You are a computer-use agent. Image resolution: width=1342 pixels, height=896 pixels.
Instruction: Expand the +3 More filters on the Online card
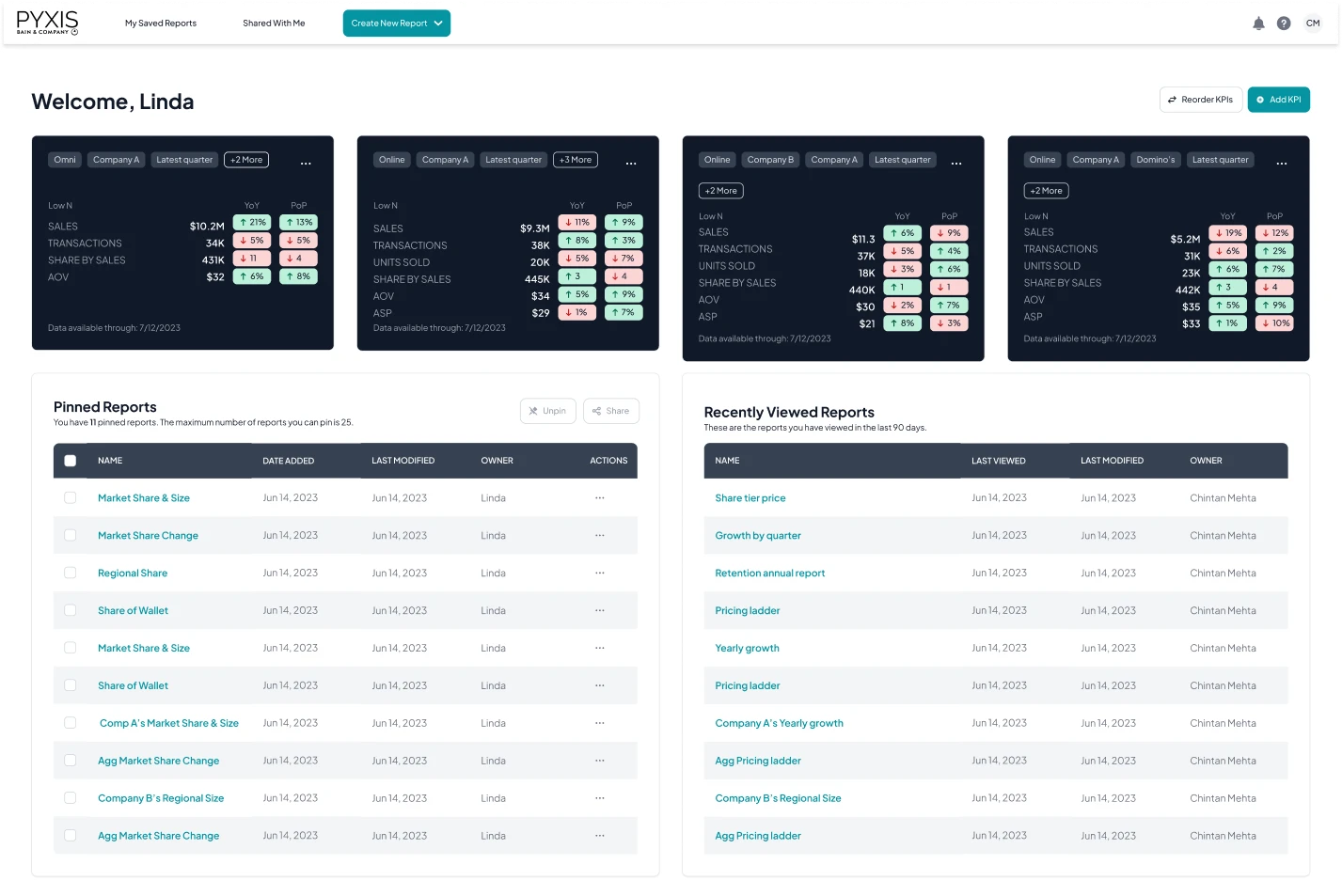click(575, 159)
